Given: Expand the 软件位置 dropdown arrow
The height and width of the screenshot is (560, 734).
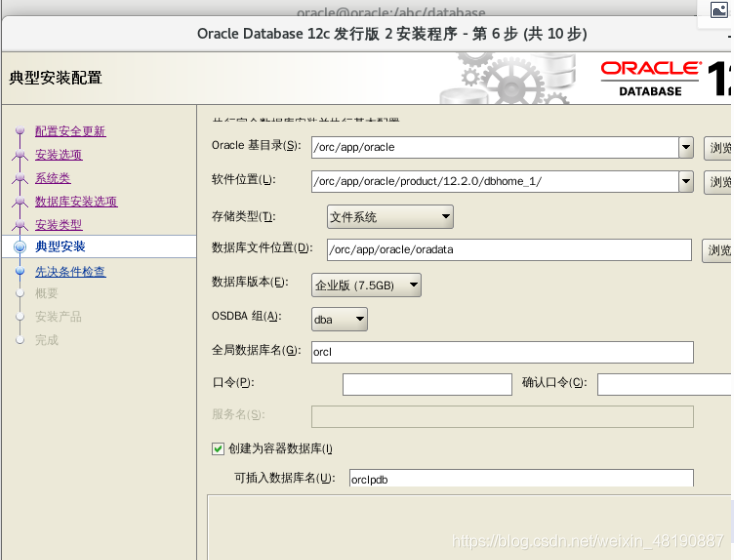Looking at the screenshot, I should [686, 181].
